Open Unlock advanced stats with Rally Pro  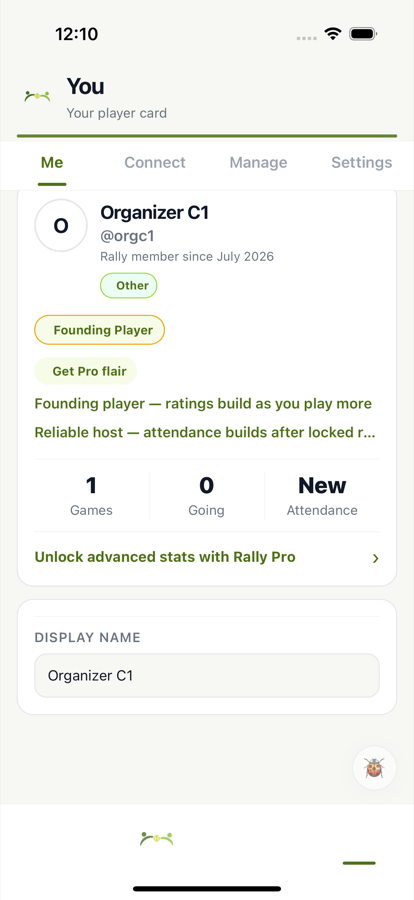207,557
